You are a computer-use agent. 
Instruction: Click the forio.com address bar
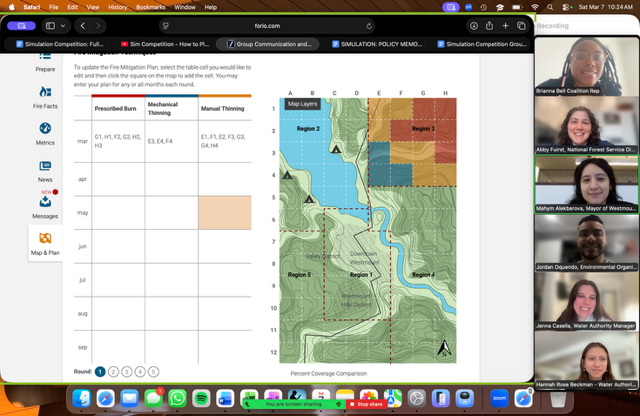tap(267, 26)
